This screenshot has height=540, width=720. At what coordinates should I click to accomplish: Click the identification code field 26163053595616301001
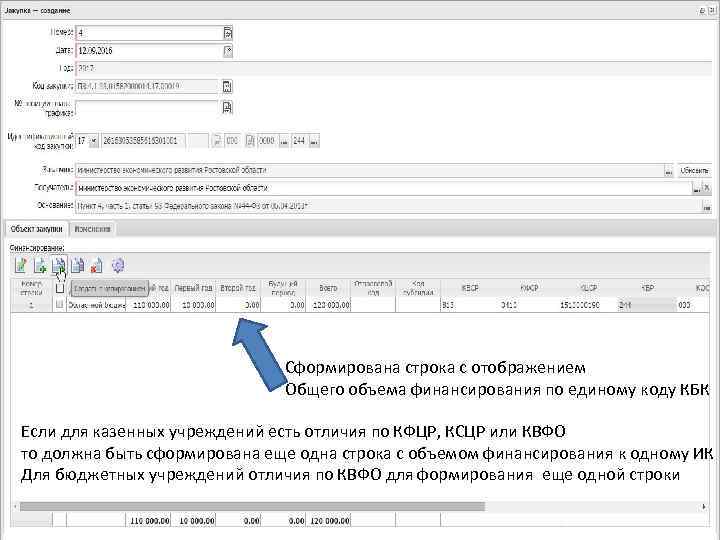pyautogui.click(x=143, y=141)
